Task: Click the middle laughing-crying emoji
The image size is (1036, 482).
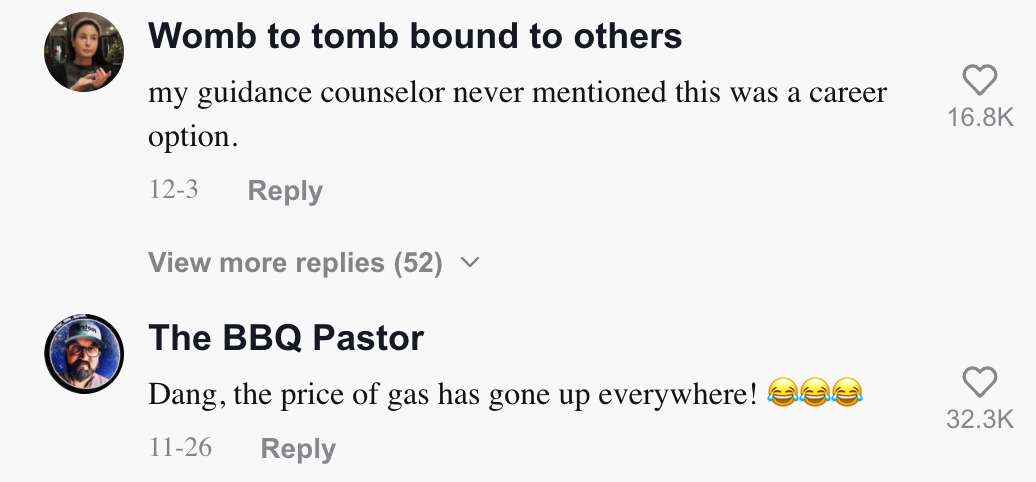Action: point(814,393)
